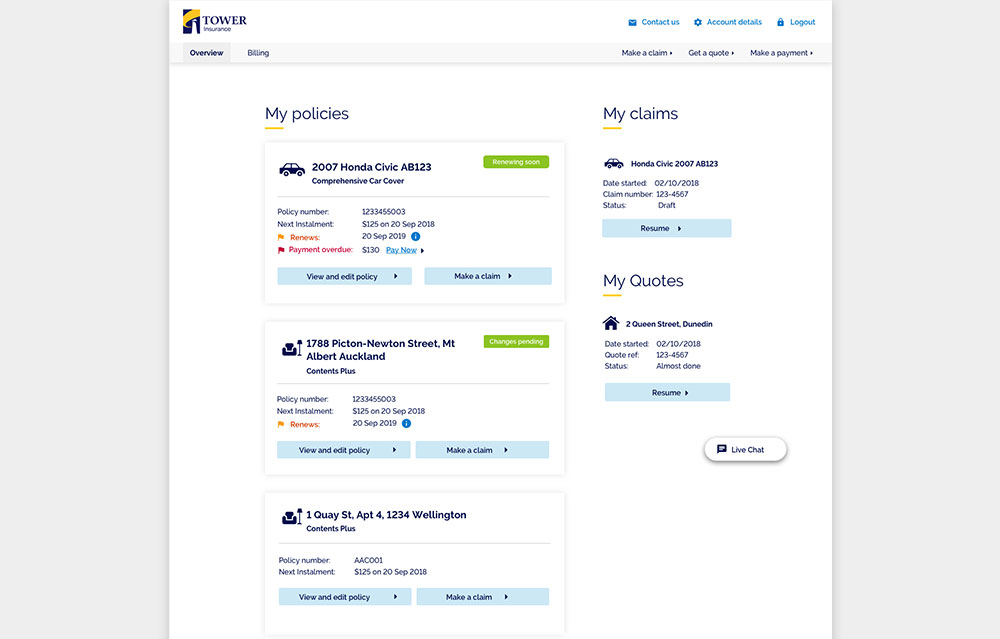This screenshot has width=1000, height=639.
Task: Click the envelope icon beside Contact us
Action: 632,22
